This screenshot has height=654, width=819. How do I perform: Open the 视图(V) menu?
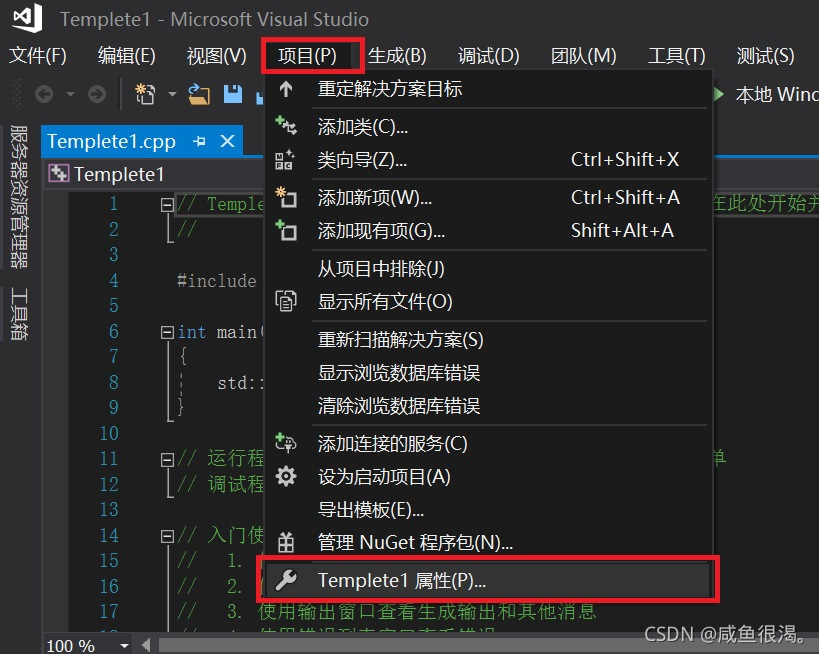click(216, 55)
